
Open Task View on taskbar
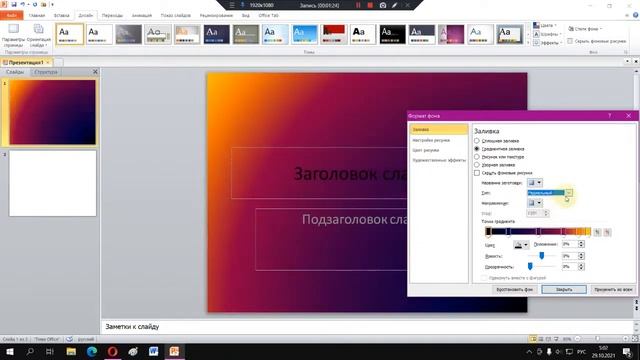[50, 351]
